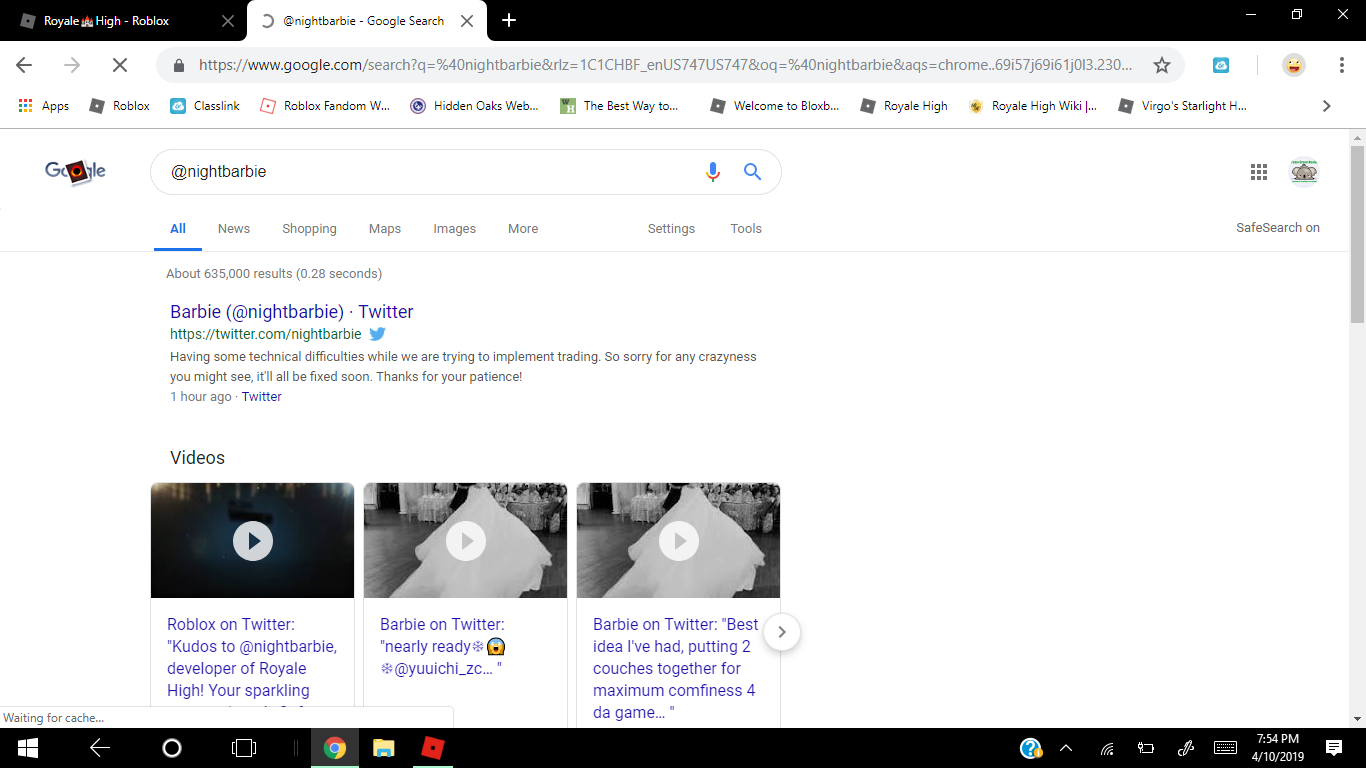Image resolution: width=1366 pixels, height=768 pixels.
Task: Start voice search with the microphone
Action: (x=713, y=172)
